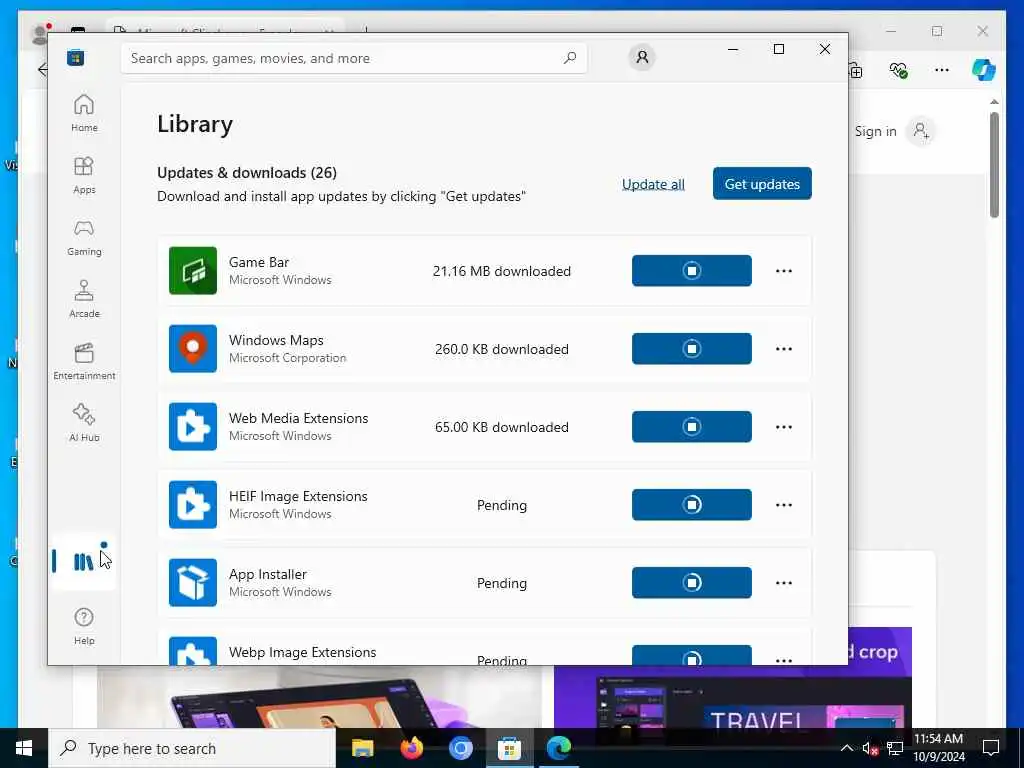Click the search magnifier icon

click(x=569, y=58)
